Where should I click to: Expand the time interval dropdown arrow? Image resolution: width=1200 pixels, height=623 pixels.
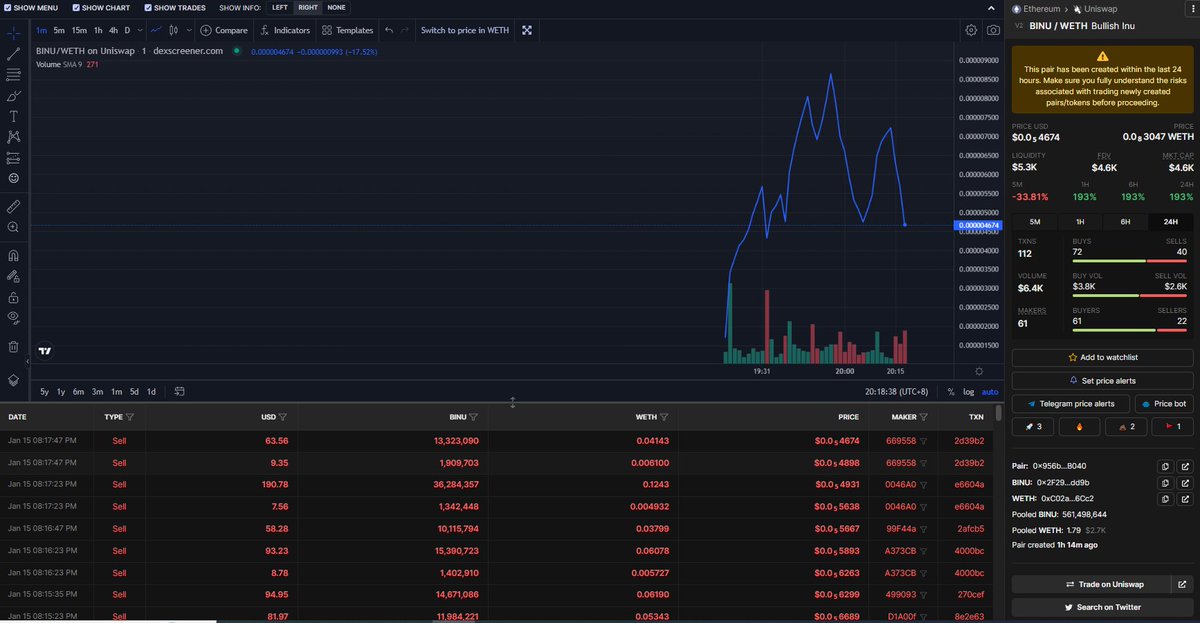(x=139, y=30)
